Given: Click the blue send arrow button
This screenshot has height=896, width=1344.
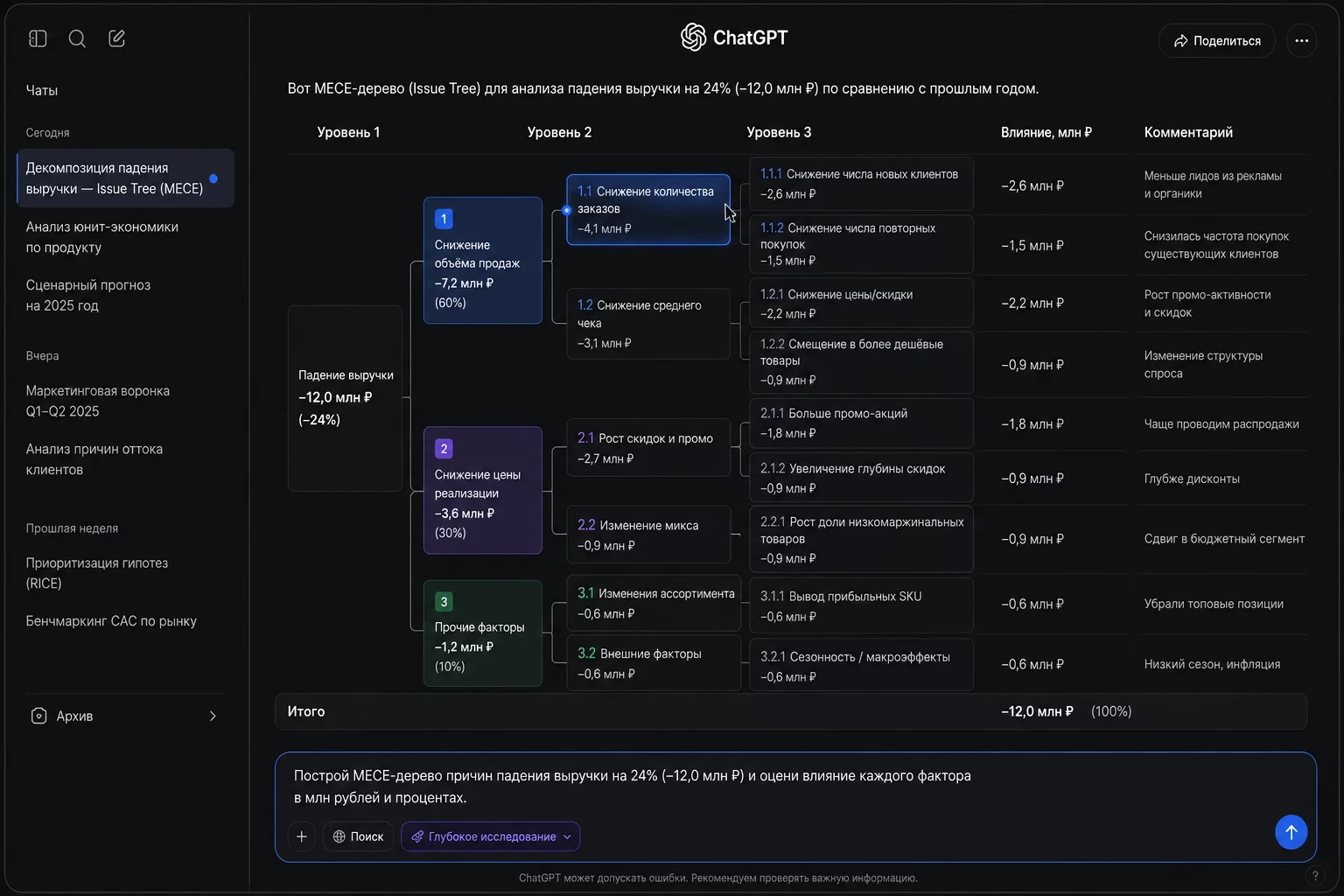Looking at the screenshot, I should [x=1291, y=832].
